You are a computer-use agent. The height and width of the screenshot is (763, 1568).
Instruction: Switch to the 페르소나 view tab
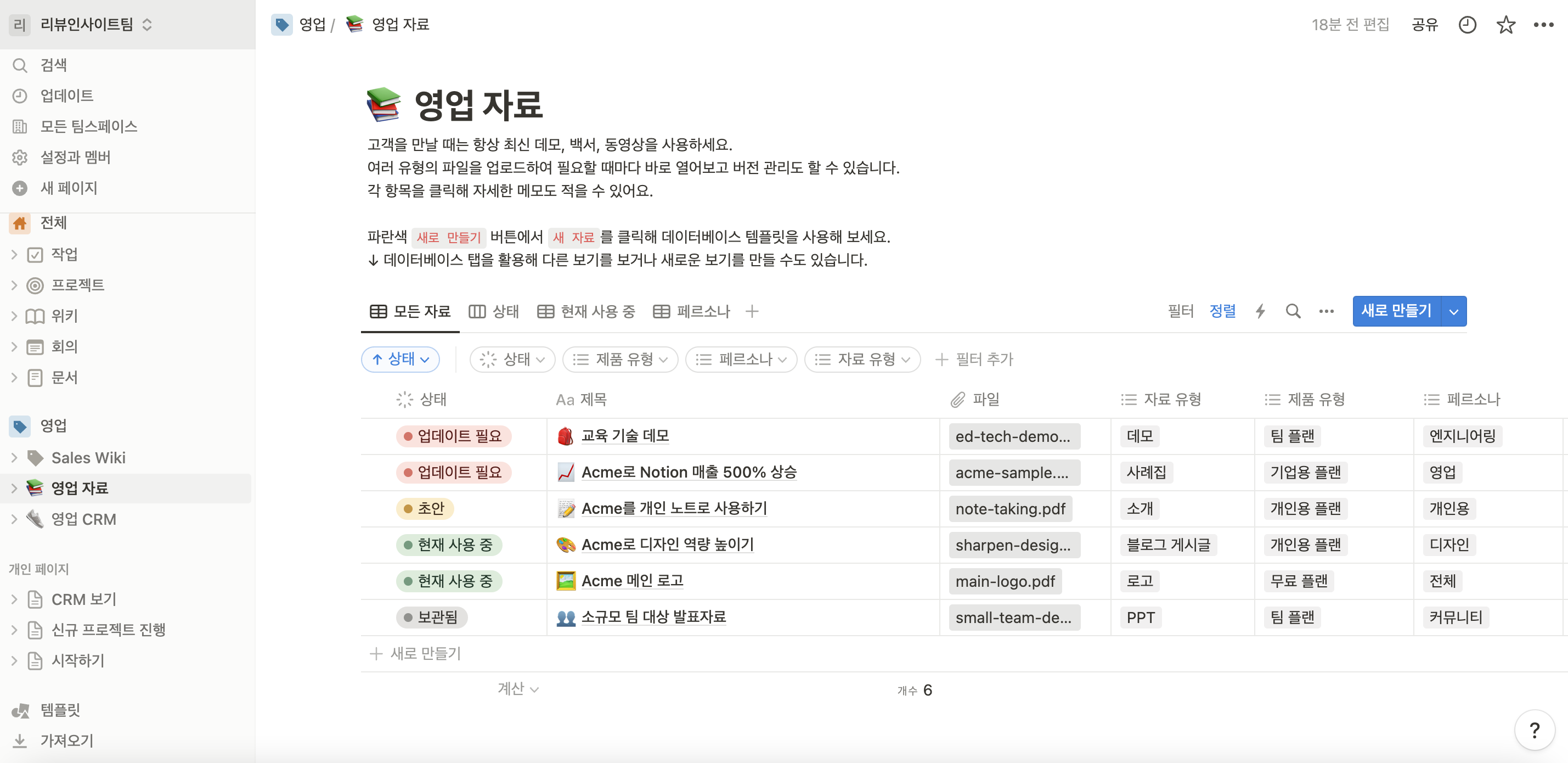click(x=691, y=311)
